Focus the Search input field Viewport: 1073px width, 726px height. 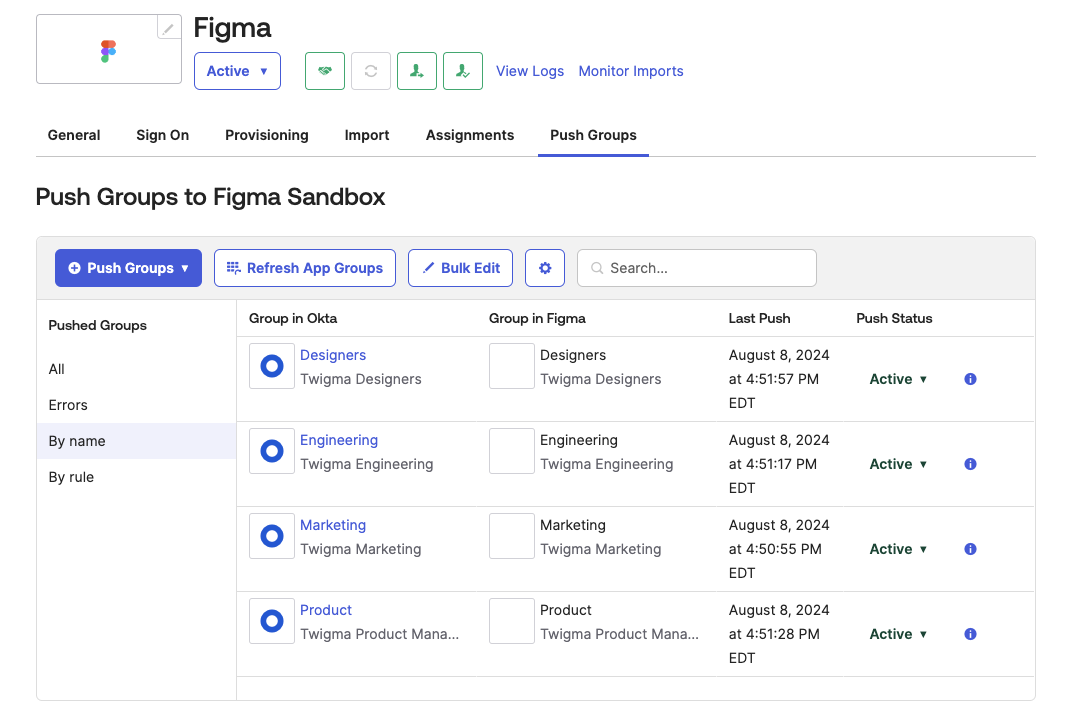(x=697, y=268)
